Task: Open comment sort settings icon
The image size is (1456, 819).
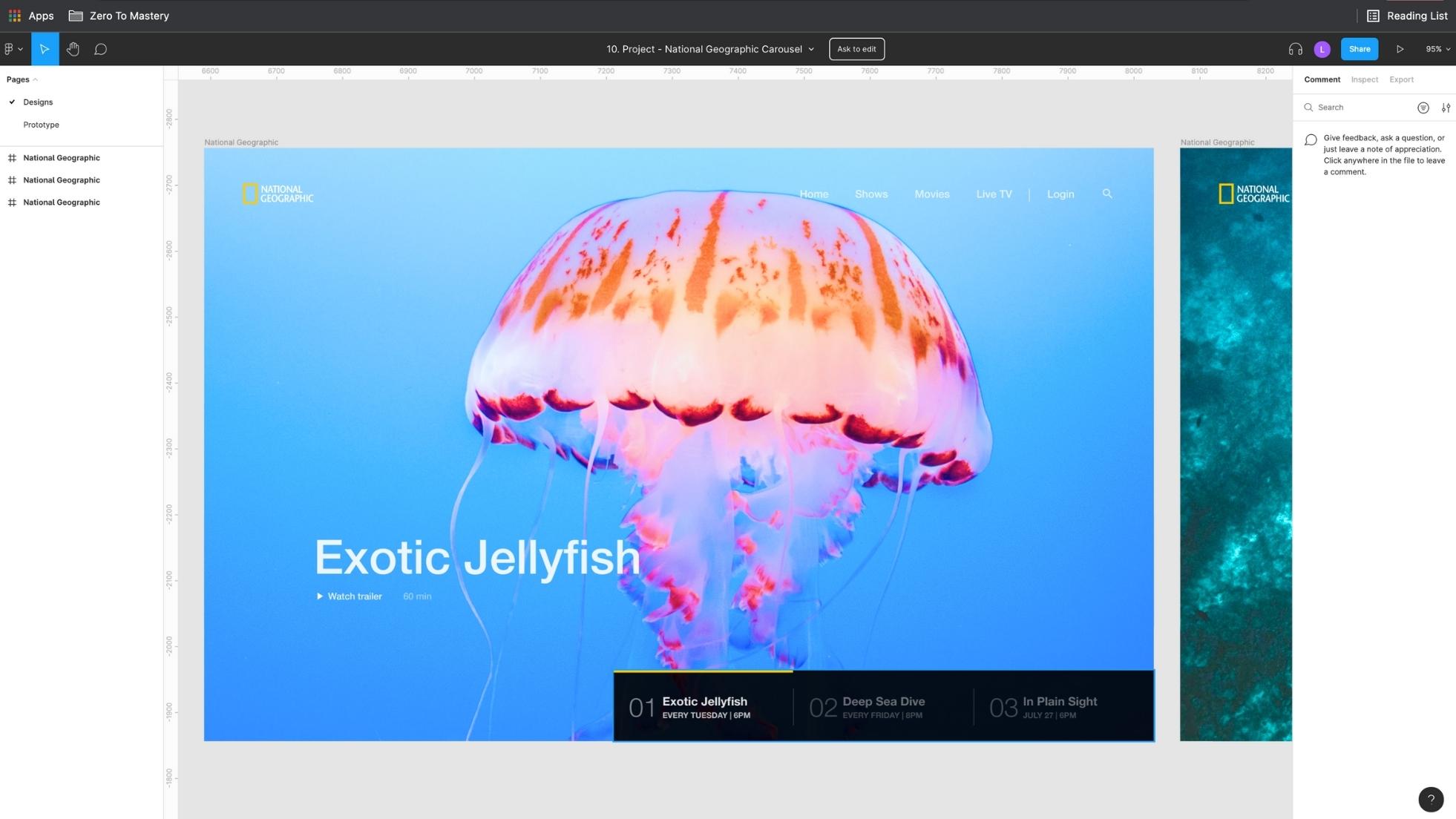Action: pyautogui.click(x=1446, y=108)
